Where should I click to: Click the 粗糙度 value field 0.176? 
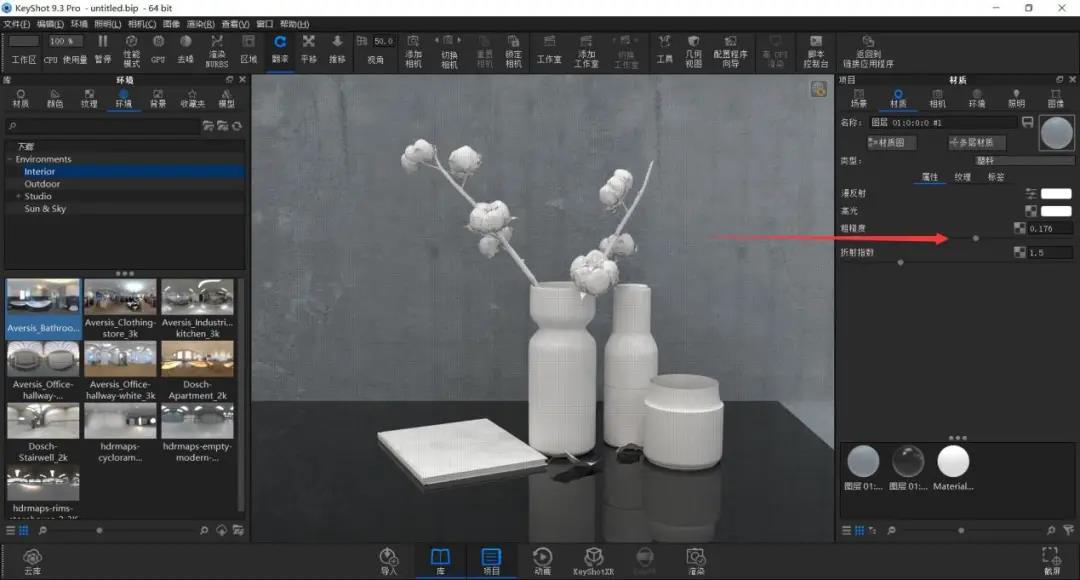(1050, 229)
